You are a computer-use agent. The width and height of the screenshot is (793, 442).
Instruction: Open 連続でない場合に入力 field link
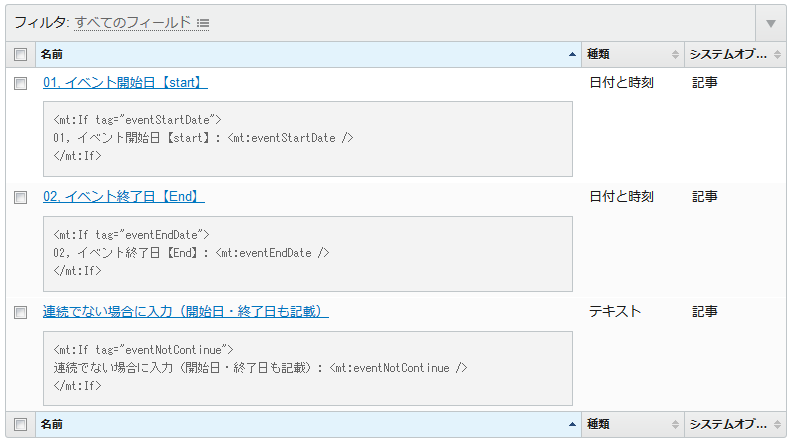tap(186, 312)
